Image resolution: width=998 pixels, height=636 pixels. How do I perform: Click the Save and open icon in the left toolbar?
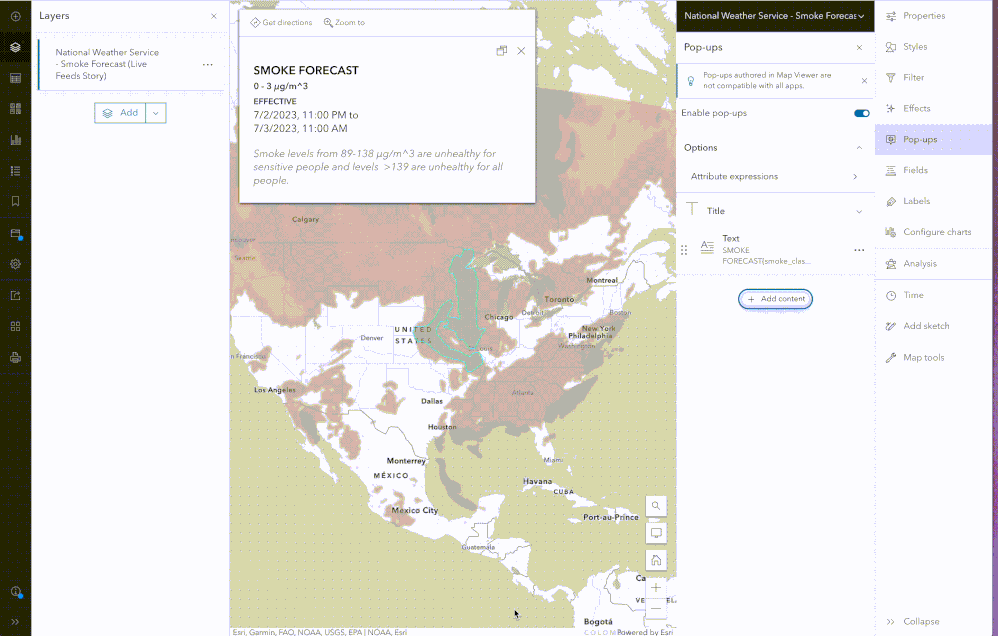tap(15, 234)
